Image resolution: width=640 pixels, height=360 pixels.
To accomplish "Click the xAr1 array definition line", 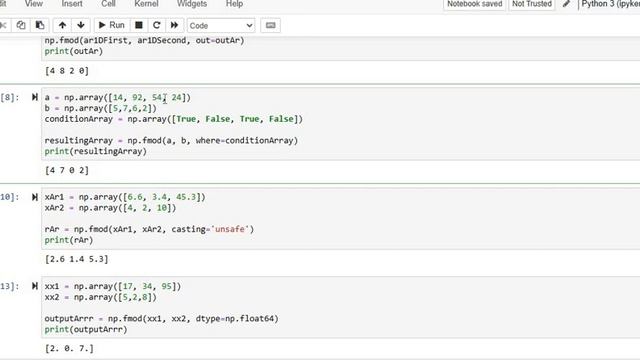I will [x=125, y=197].
